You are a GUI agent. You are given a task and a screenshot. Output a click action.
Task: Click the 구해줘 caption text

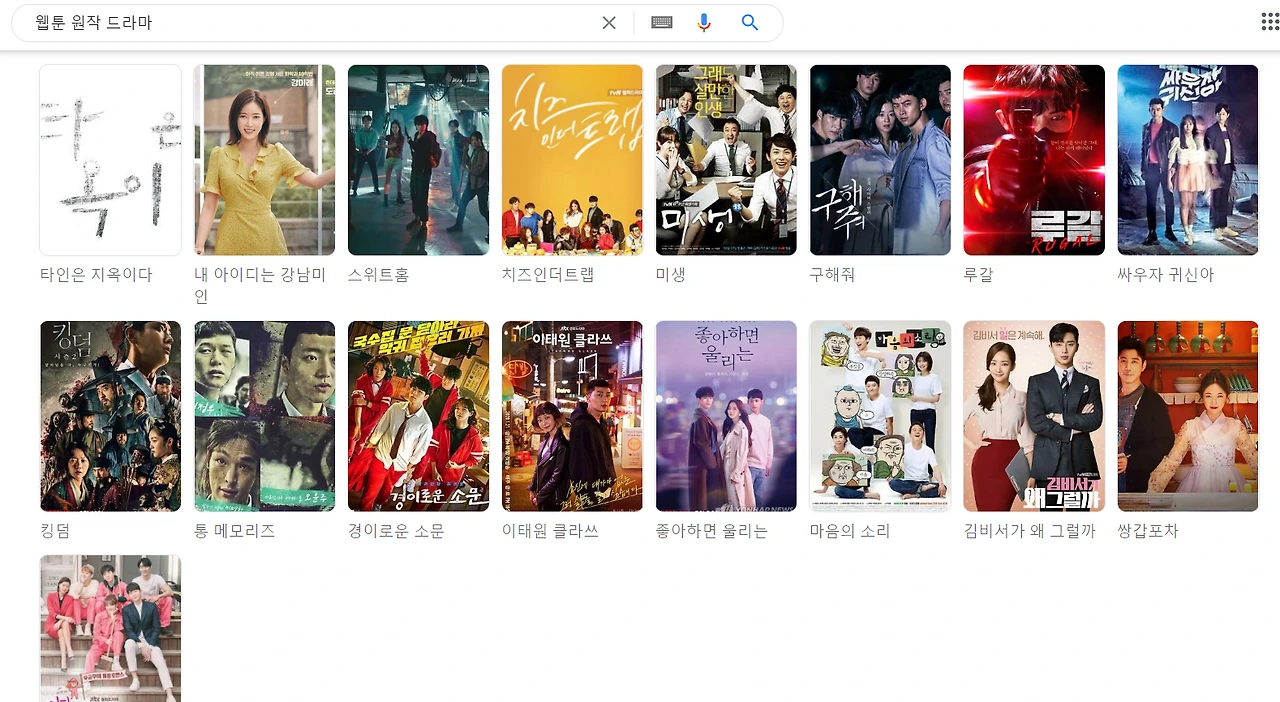(x=832, y=275)
